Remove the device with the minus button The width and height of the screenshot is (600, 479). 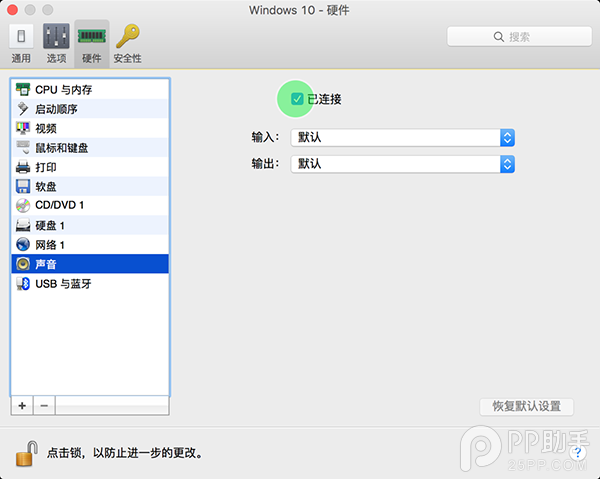tap(44, 406)
